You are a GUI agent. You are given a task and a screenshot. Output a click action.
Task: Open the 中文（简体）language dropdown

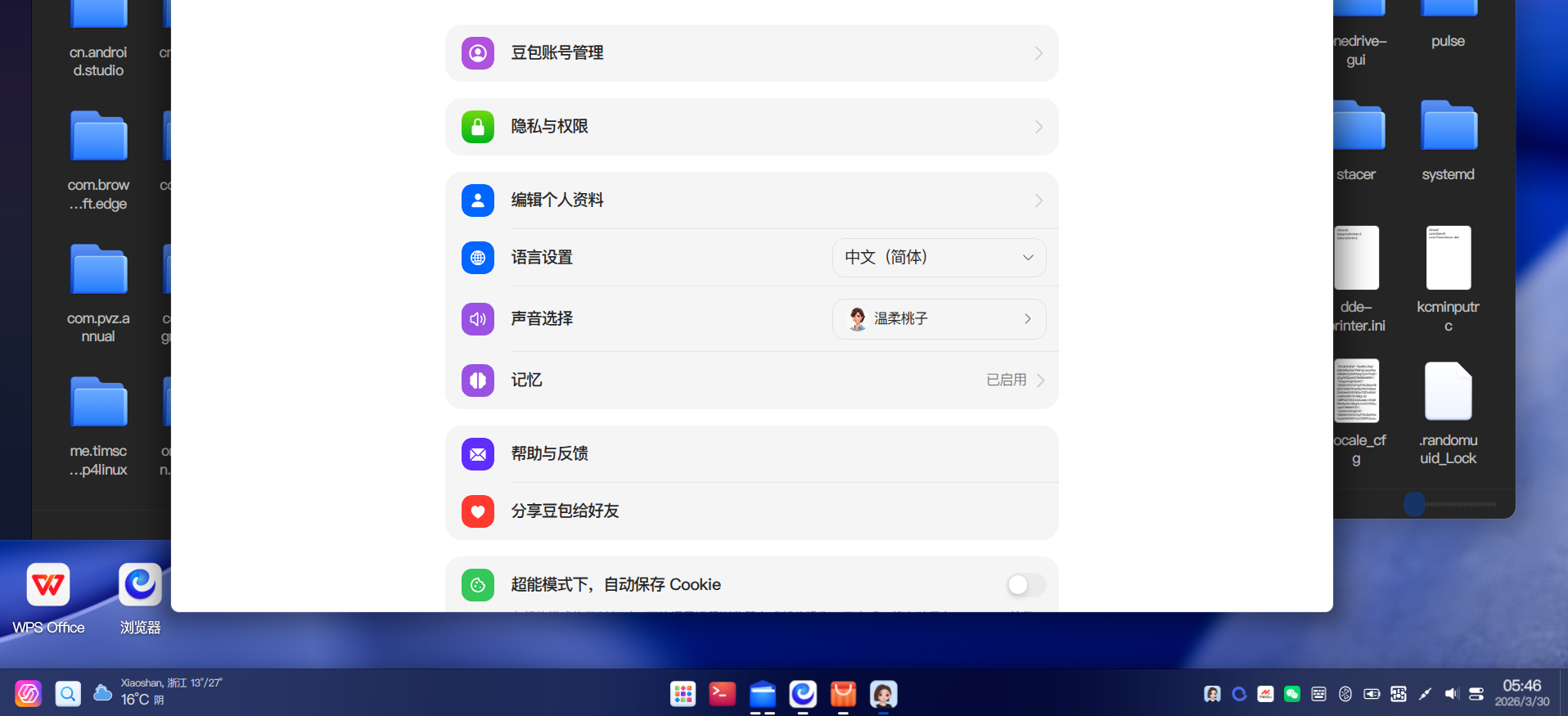click(939, 258)
